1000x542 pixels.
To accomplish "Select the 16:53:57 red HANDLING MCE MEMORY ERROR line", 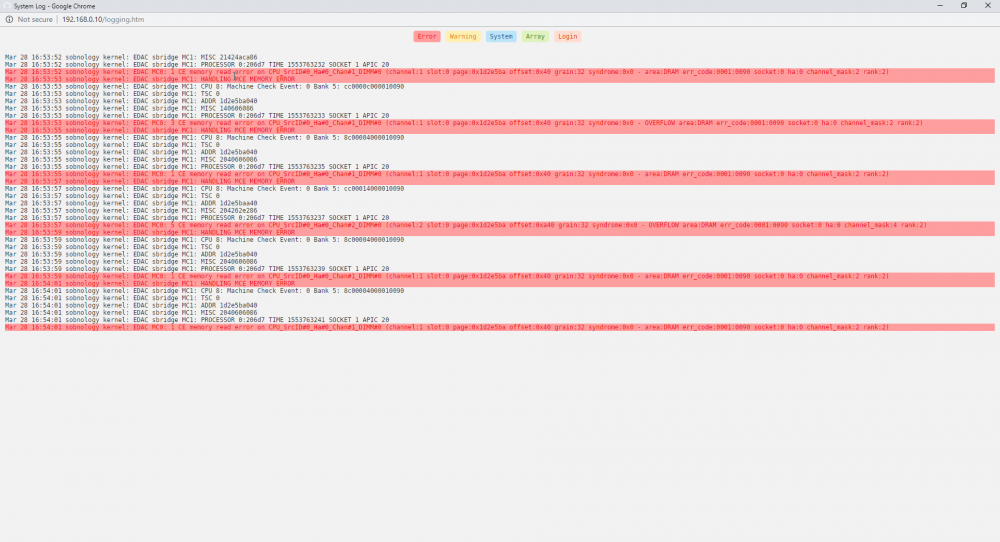I will click(499, 181).
